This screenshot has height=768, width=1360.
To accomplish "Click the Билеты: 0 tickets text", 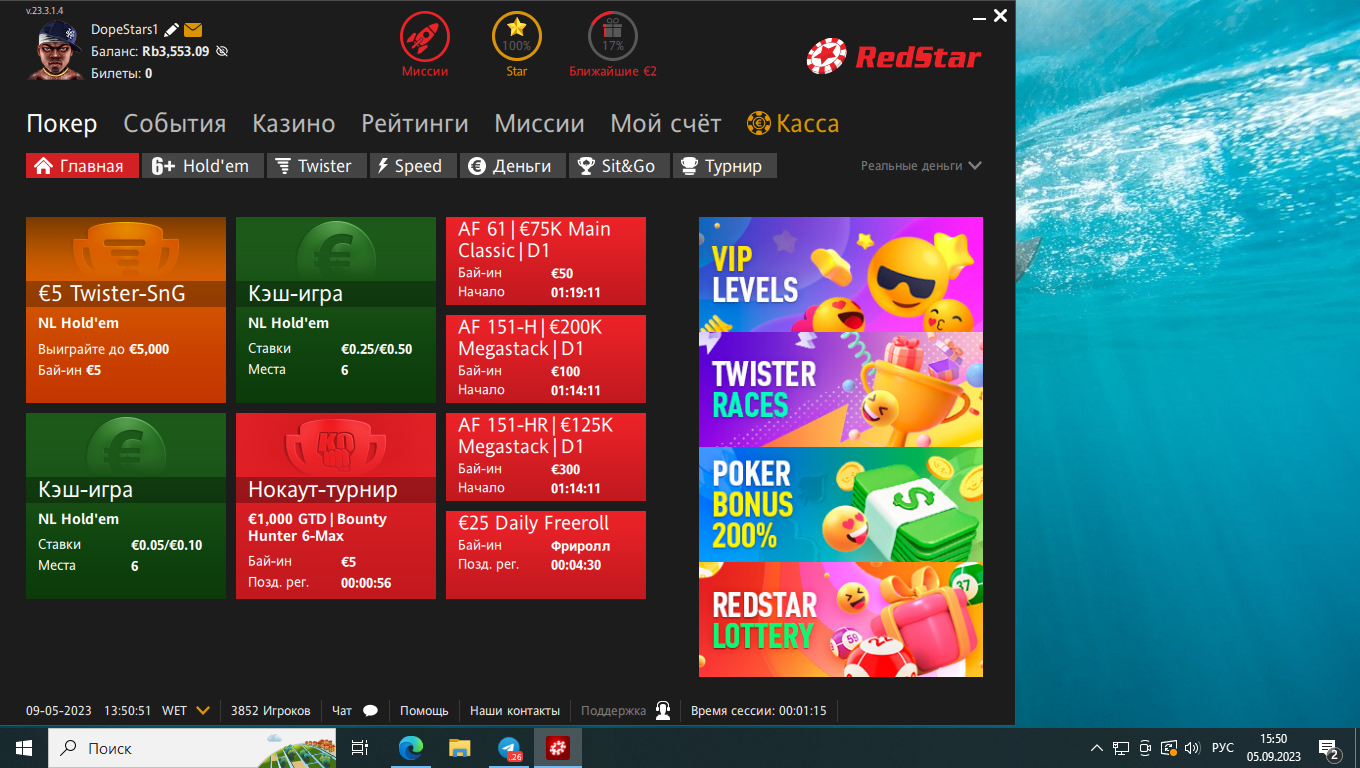I will coord(122,73).
